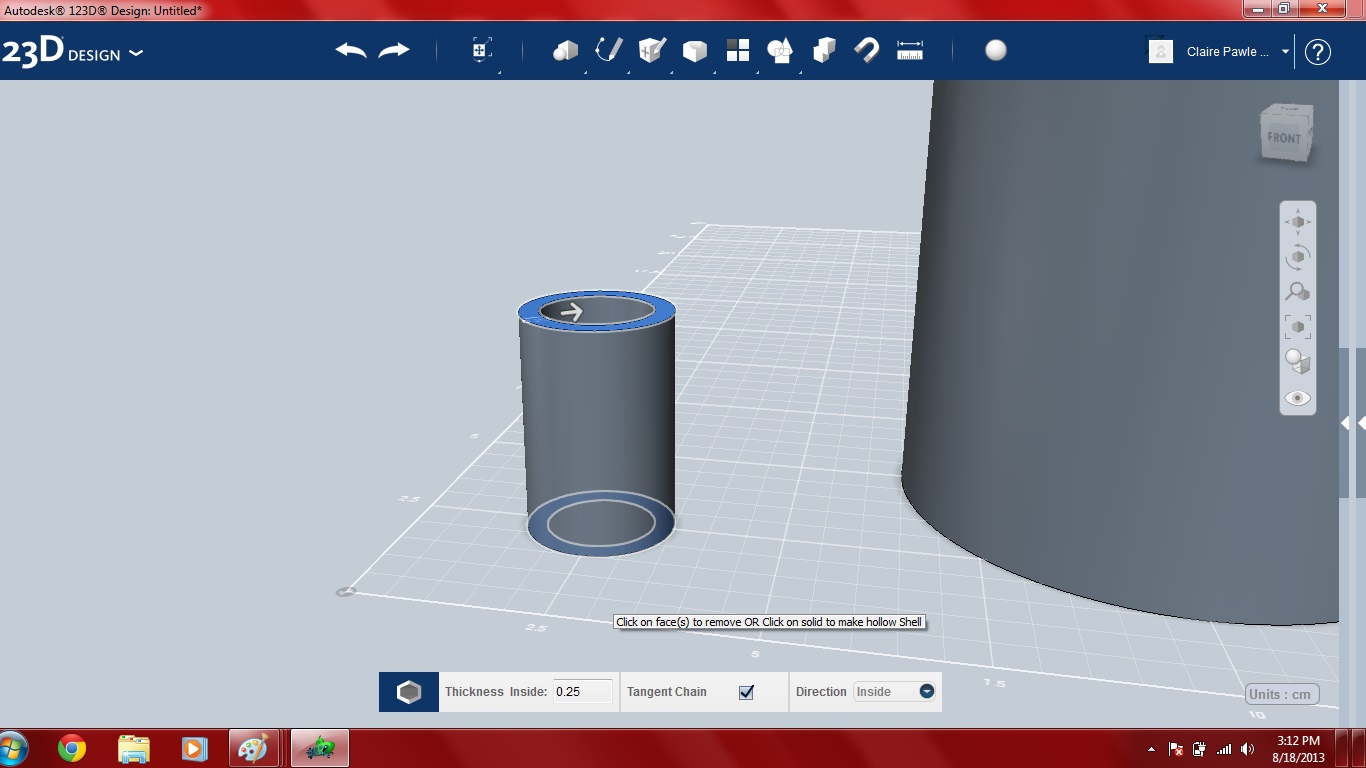This screenshot has height=768, width=1366.
Task: Open Windows Explorer from the taskbar
Action: (133, 748)
